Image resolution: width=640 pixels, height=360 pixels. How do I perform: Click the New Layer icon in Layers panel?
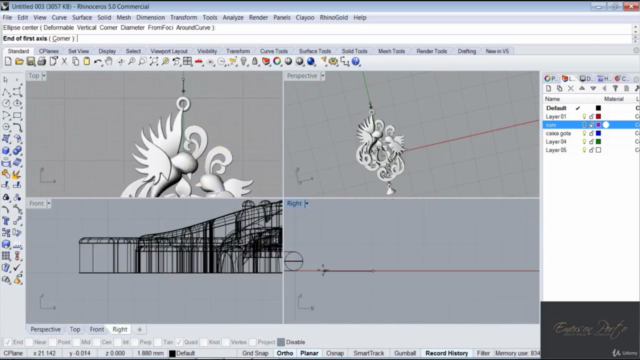click(549, 89)
